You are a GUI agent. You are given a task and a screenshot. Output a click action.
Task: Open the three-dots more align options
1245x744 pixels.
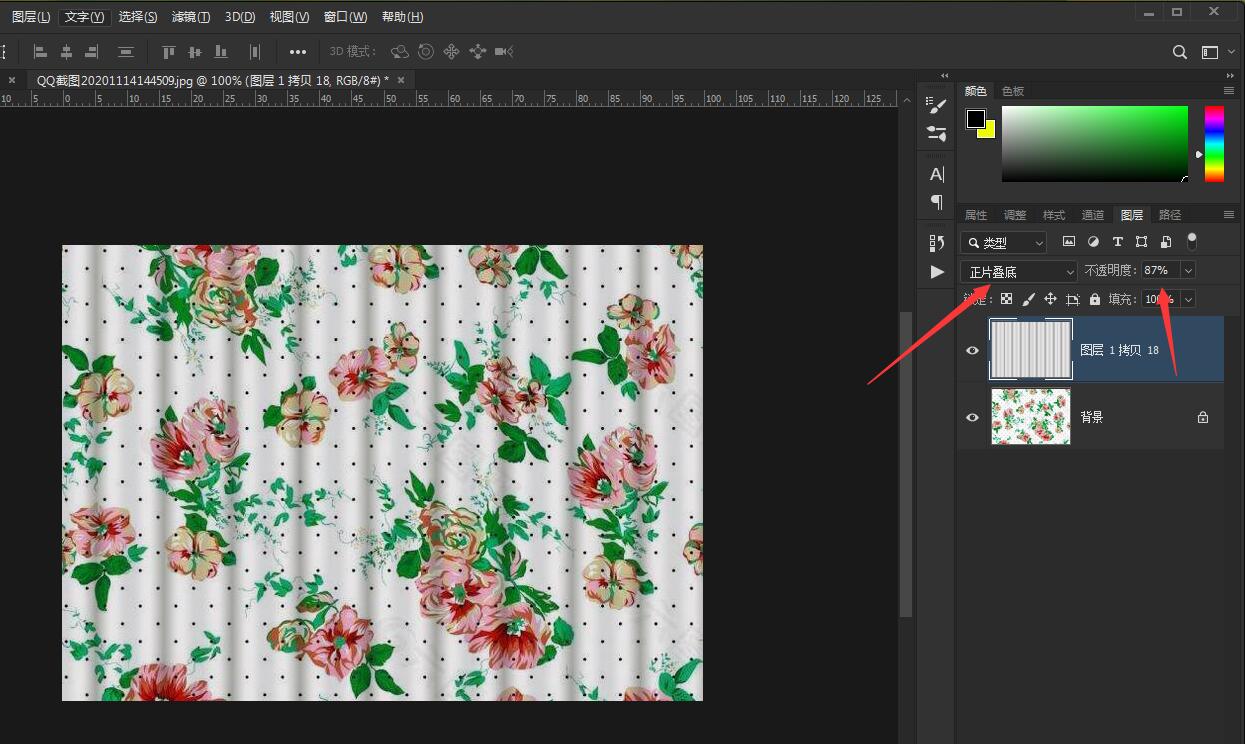click(298, 51)
